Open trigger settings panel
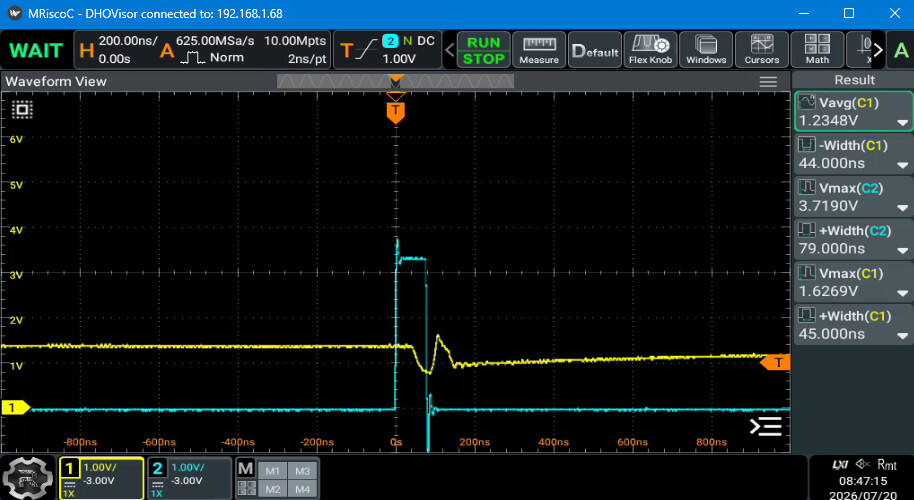This screenshot has height=500, width=914. pos(388,50)
